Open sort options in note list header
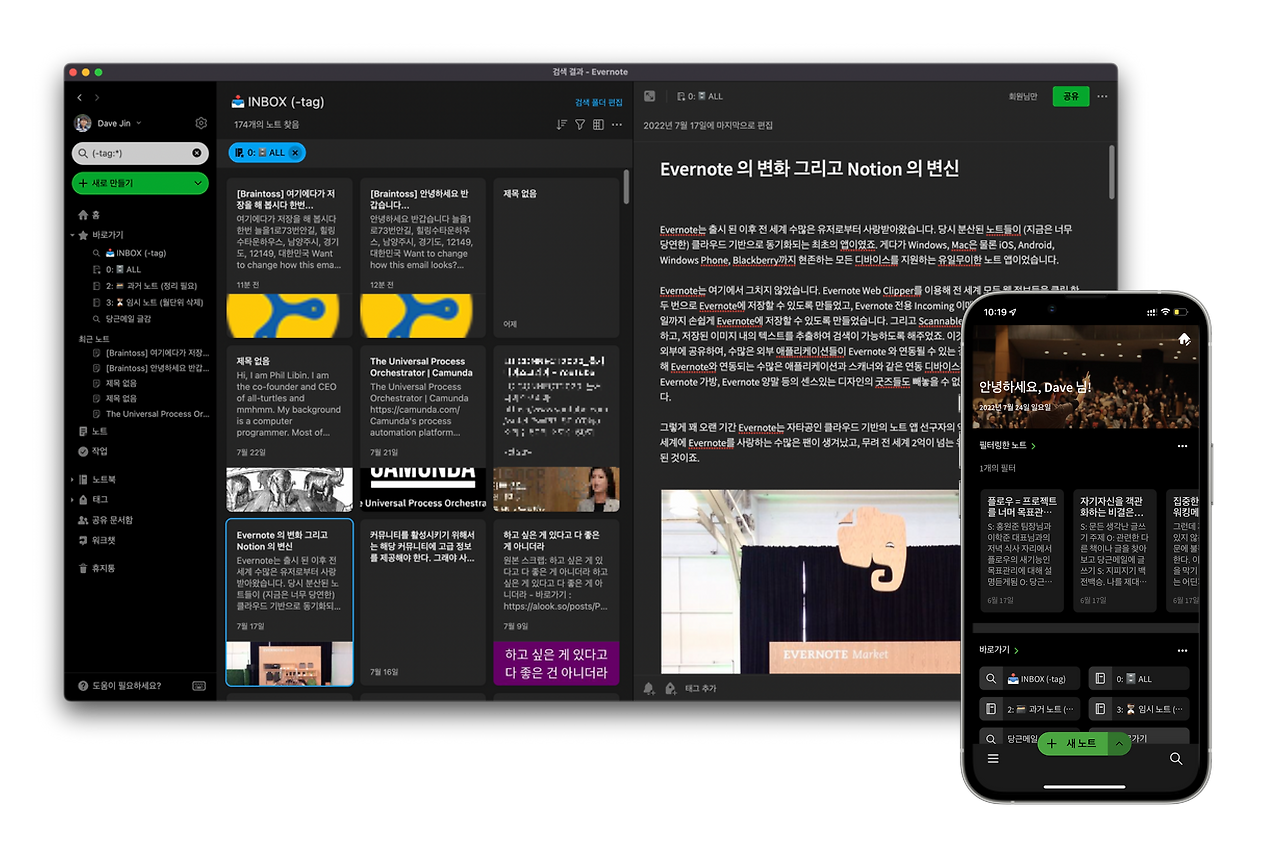 (561, 124)
